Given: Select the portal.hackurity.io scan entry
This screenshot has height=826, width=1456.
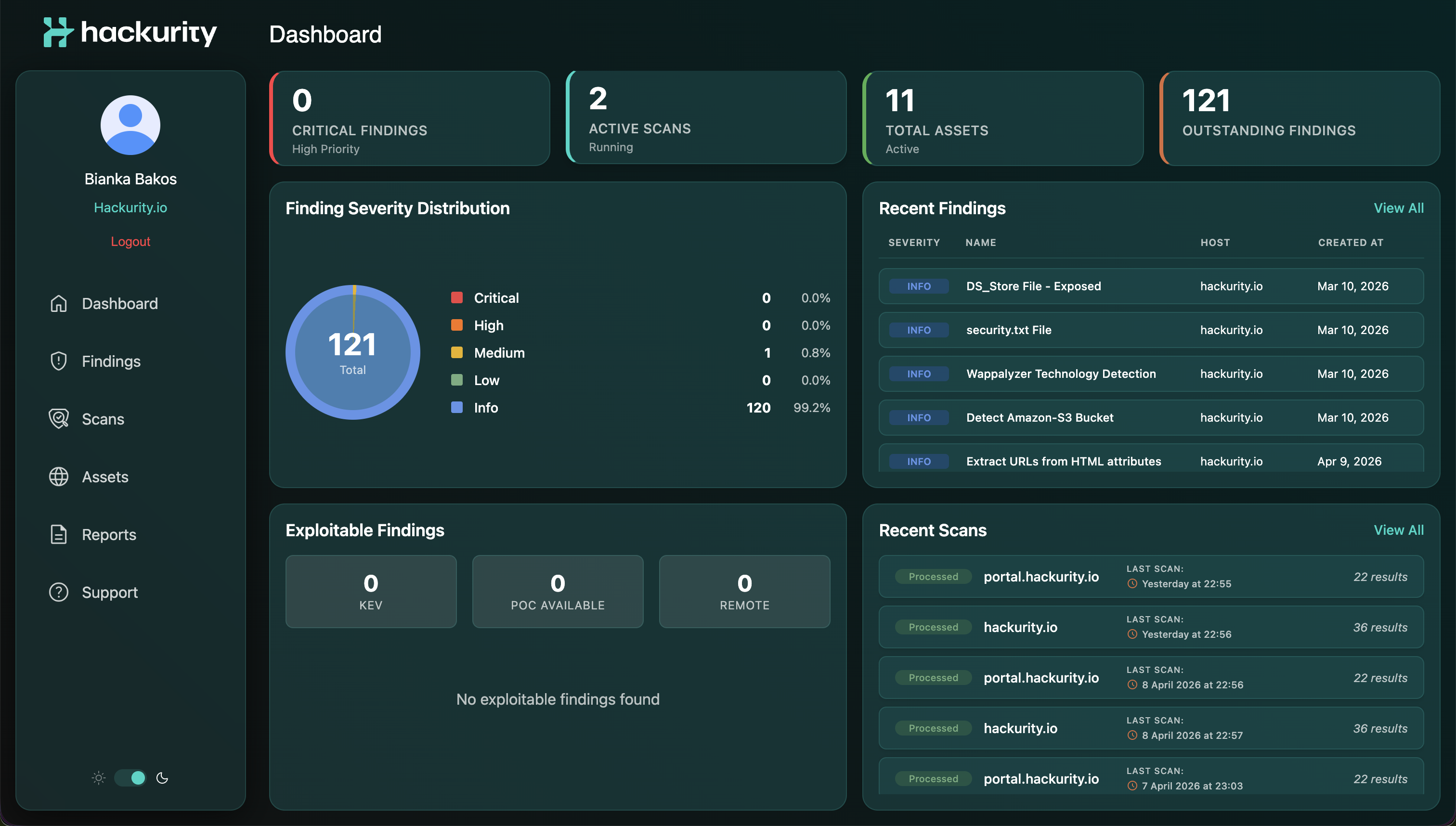Looking at the screenshot, I should [1040, 576].
